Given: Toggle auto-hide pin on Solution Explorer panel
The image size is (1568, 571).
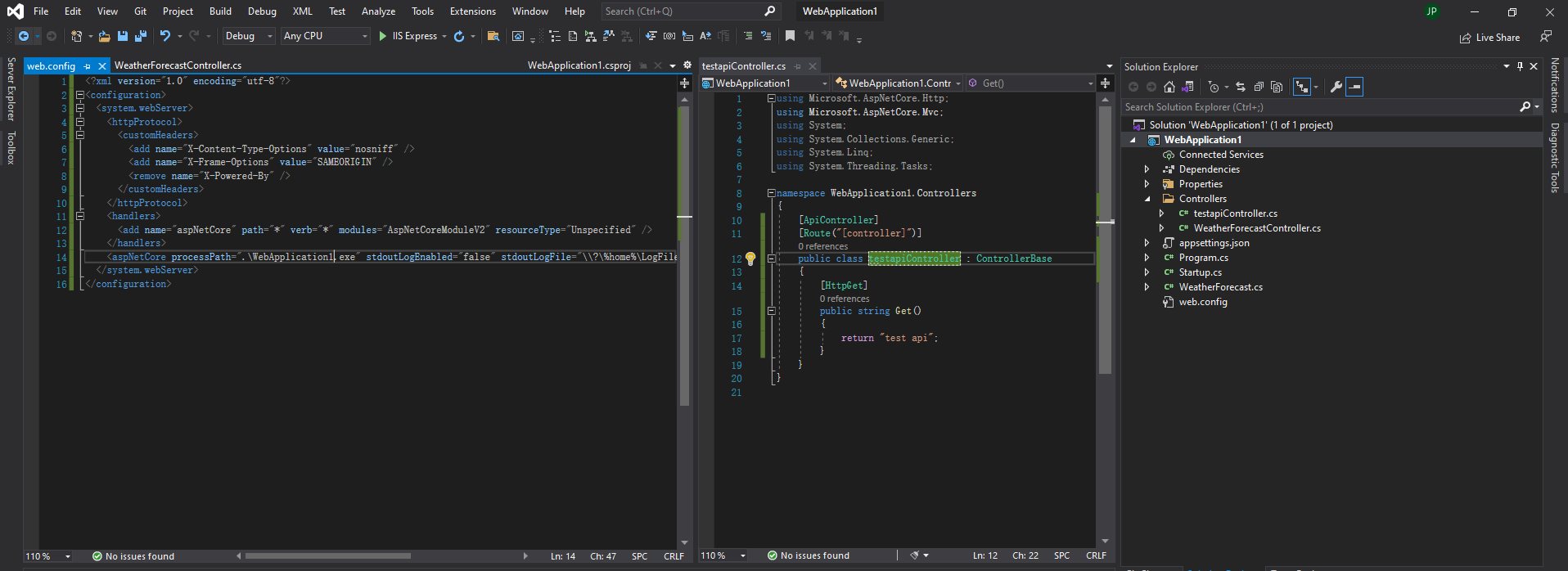Looking at the screenshot, I should click(1520, 66).
